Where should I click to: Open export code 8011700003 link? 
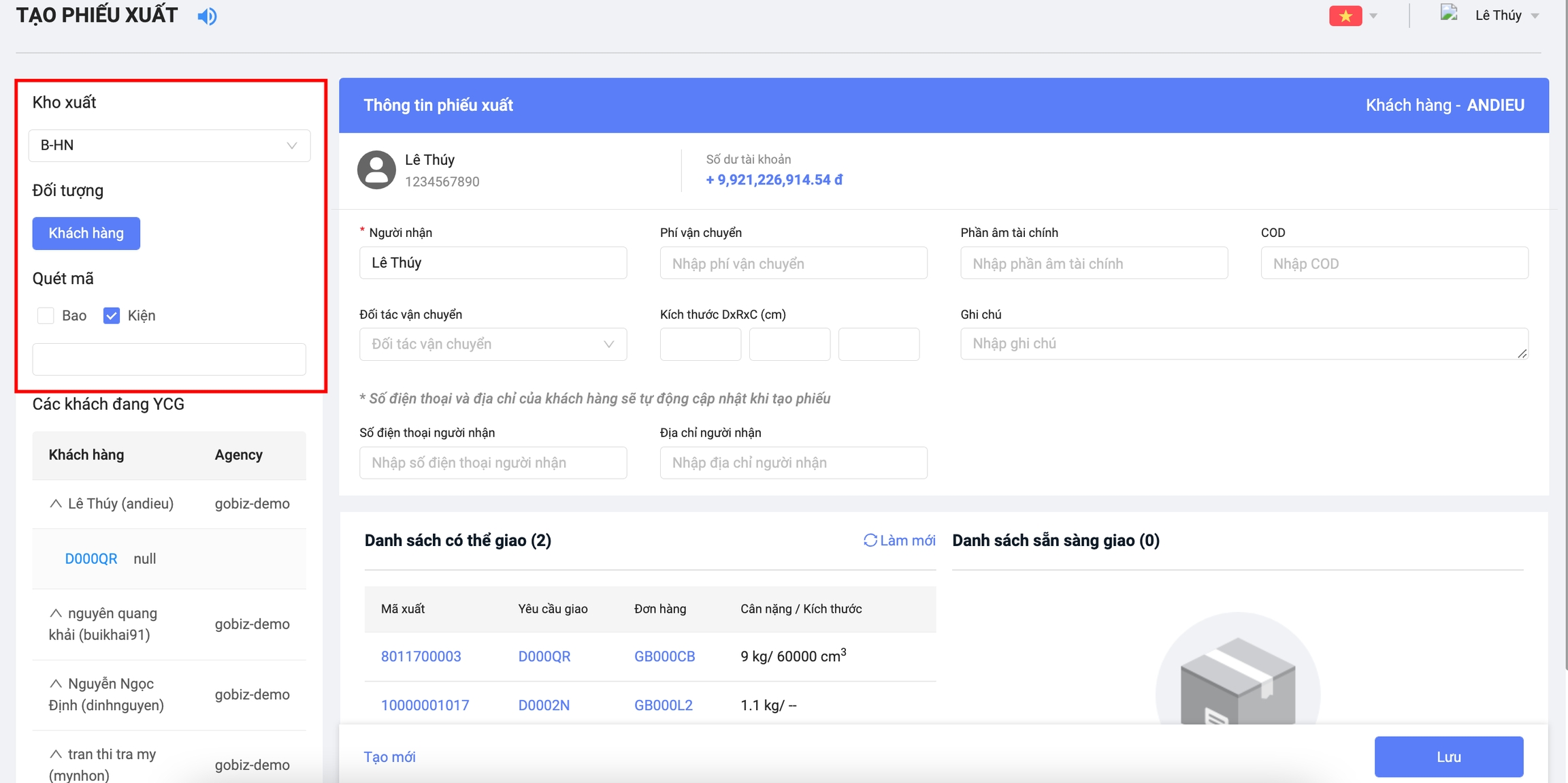(x=421, y=656)
